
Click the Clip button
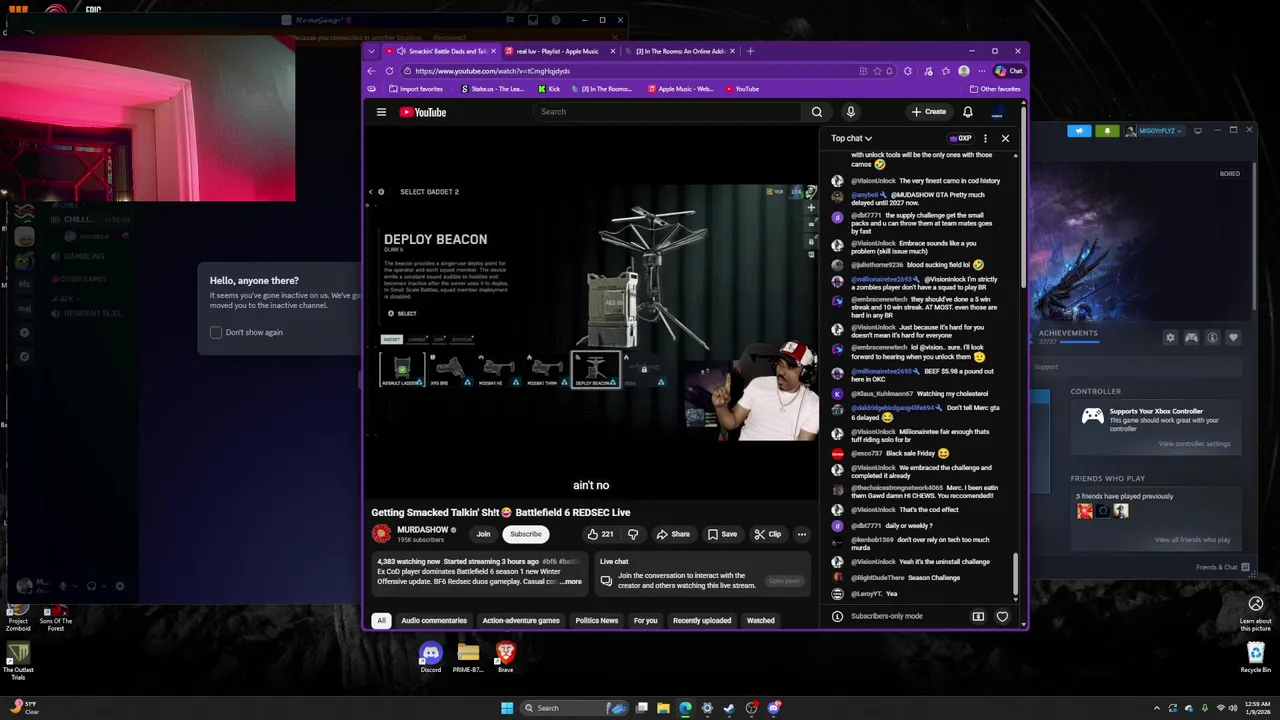[x=768, y=534]
